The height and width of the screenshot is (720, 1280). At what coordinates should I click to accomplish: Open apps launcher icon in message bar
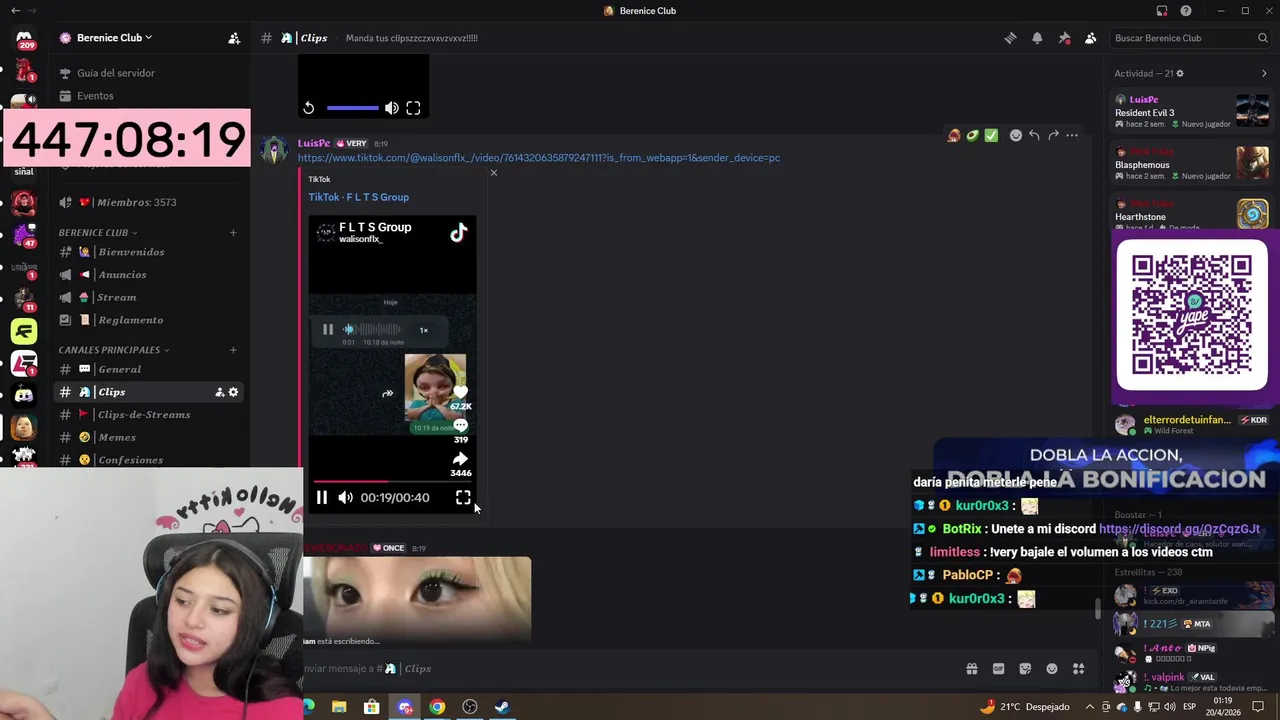click(1078, 669)
